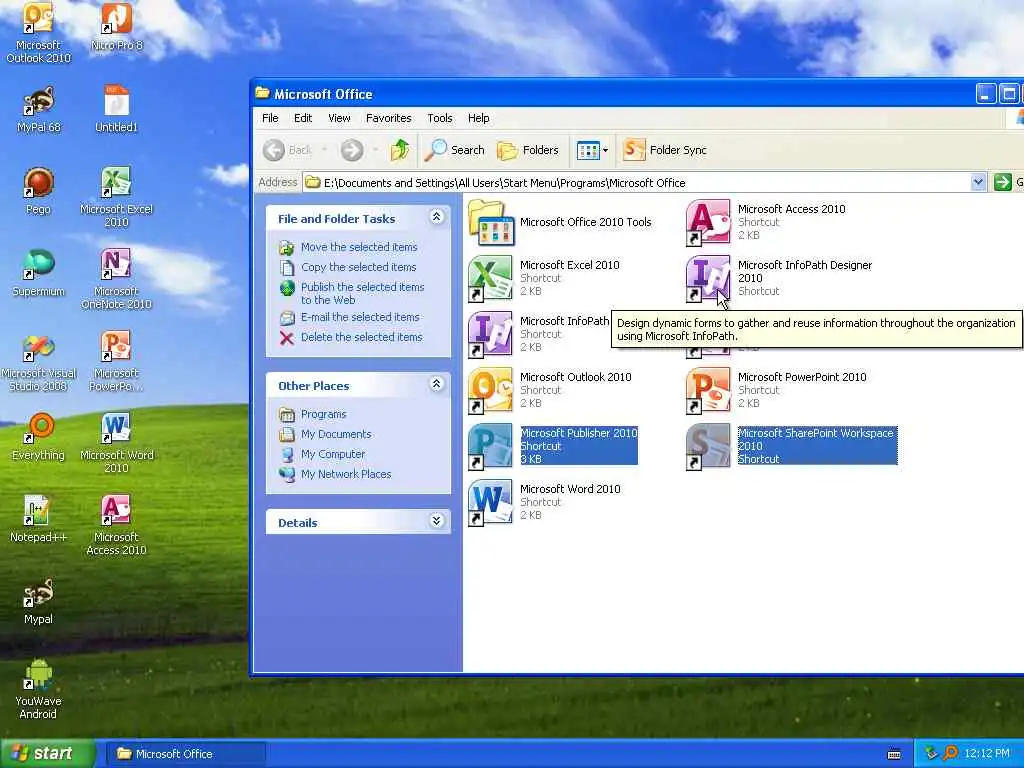Open the Views dropdown button
Screen dimensions: 1024x768
[593, 150]
